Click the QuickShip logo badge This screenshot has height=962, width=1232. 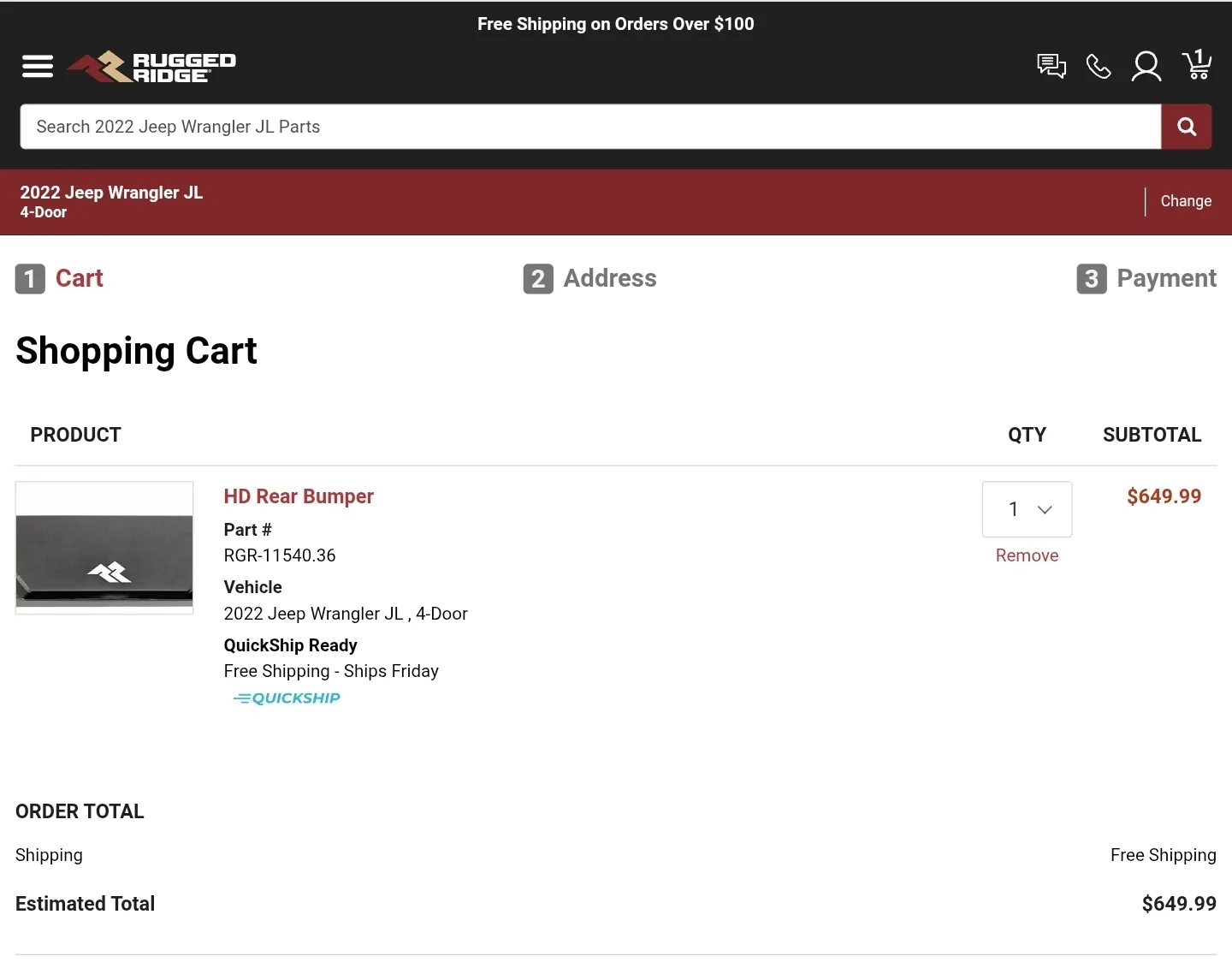pyautogui.click(x=287, y=698)
